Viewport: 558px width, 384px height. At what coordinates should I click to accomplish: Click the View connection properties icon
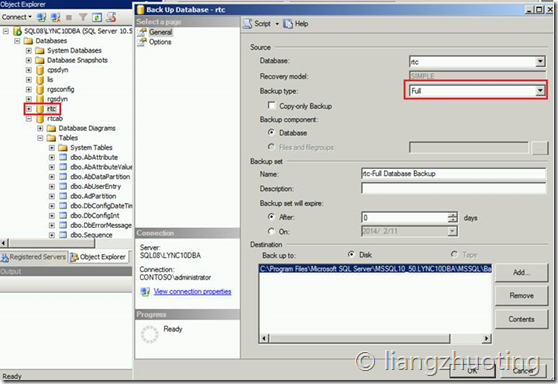[145, 292]
